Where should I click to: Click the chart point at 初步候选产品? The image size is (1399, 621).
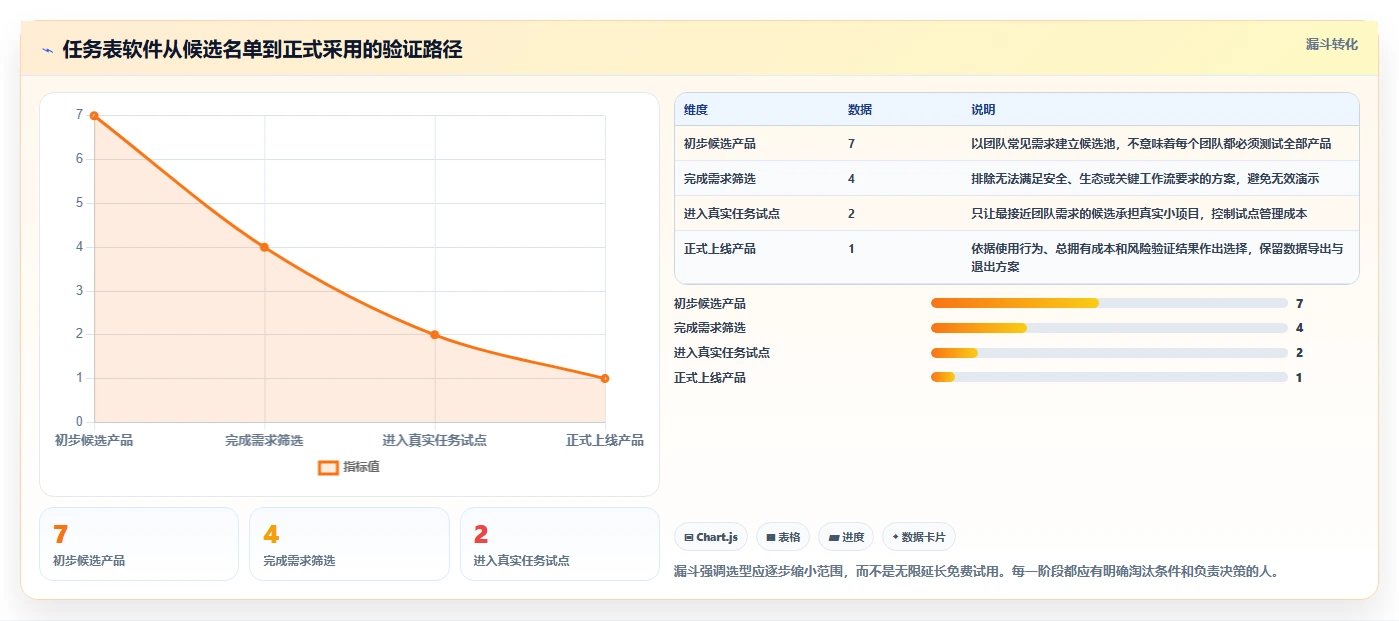tap(94, 116)
